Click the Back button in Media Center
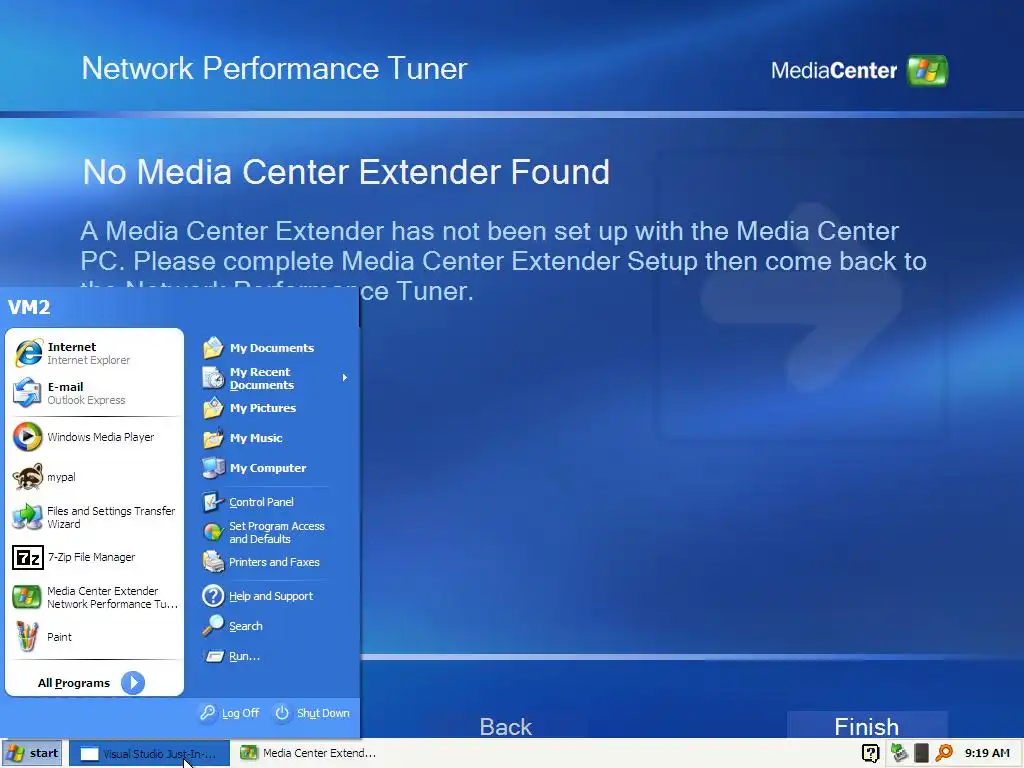The image size is (1024, 768). pyautogui.click(x=505, y=726)
